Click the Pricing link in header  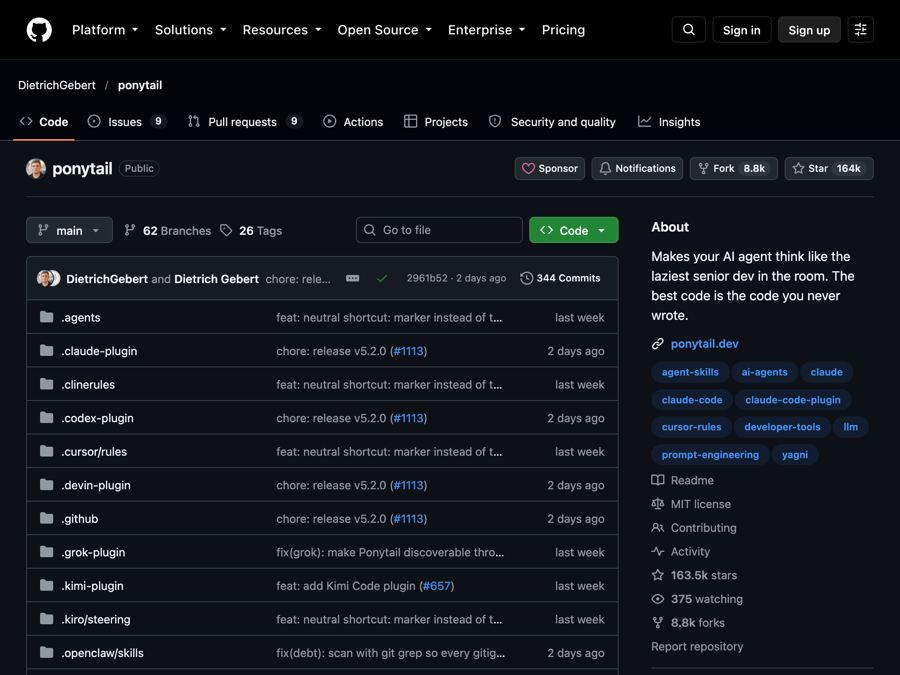(x=563, y=30)
